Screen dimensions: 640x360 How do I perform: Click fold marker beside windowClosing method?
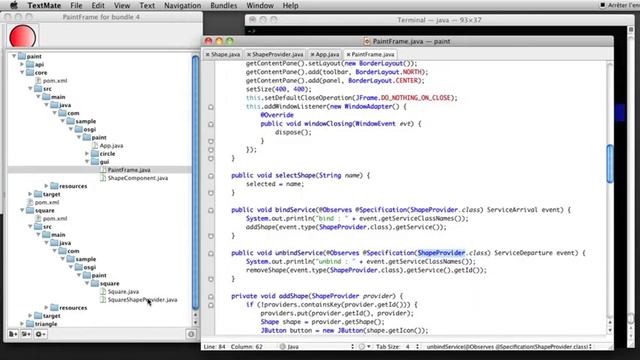[211, 124]
